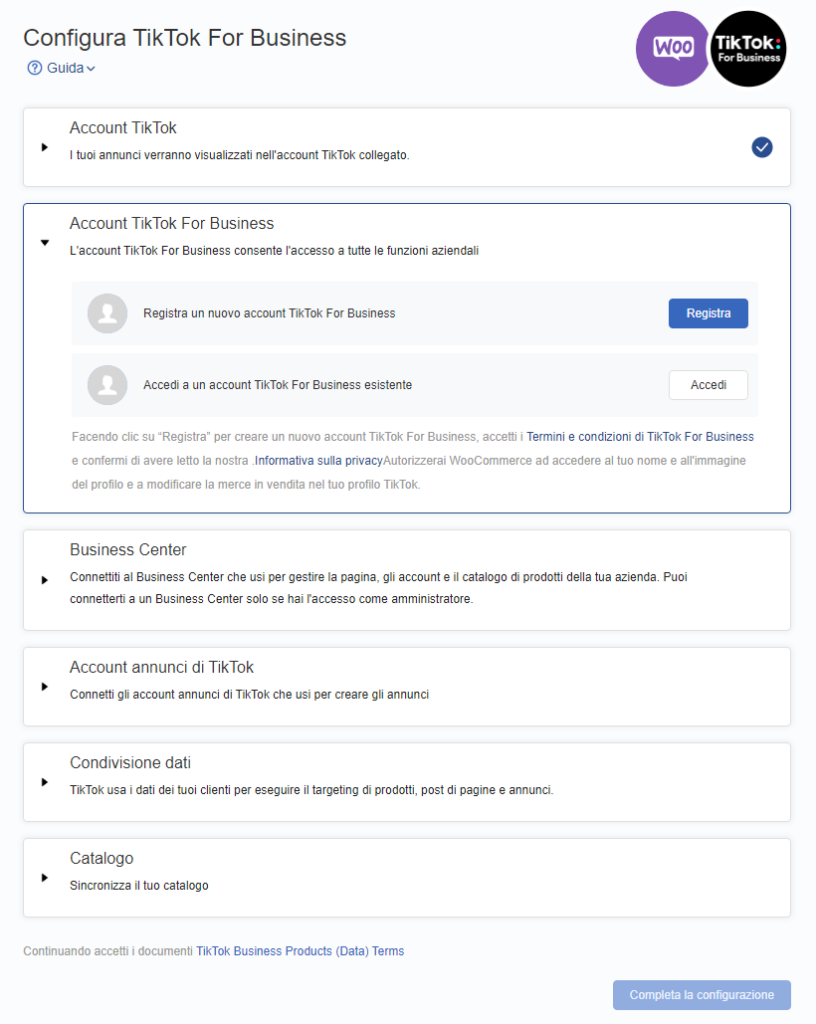Click the avatar icon in the Accedi row
This screenshot has width=816, height=1024.
point(107,385)
